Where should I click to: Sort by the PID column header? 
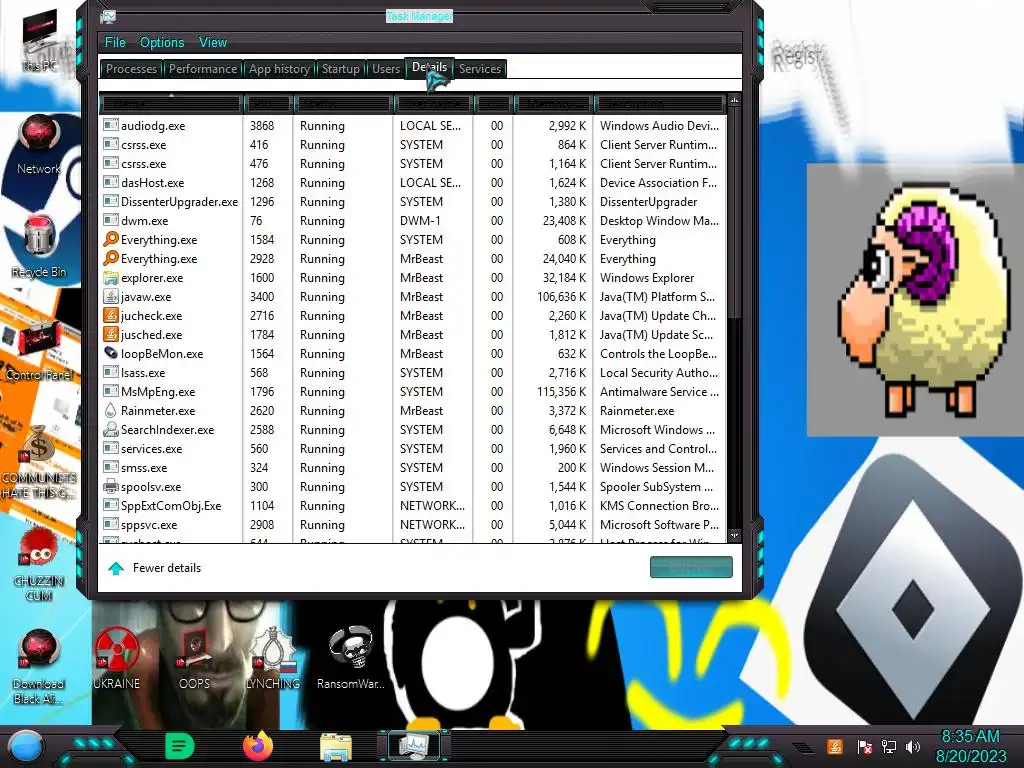pyautogui.click(x=266, y=103)
